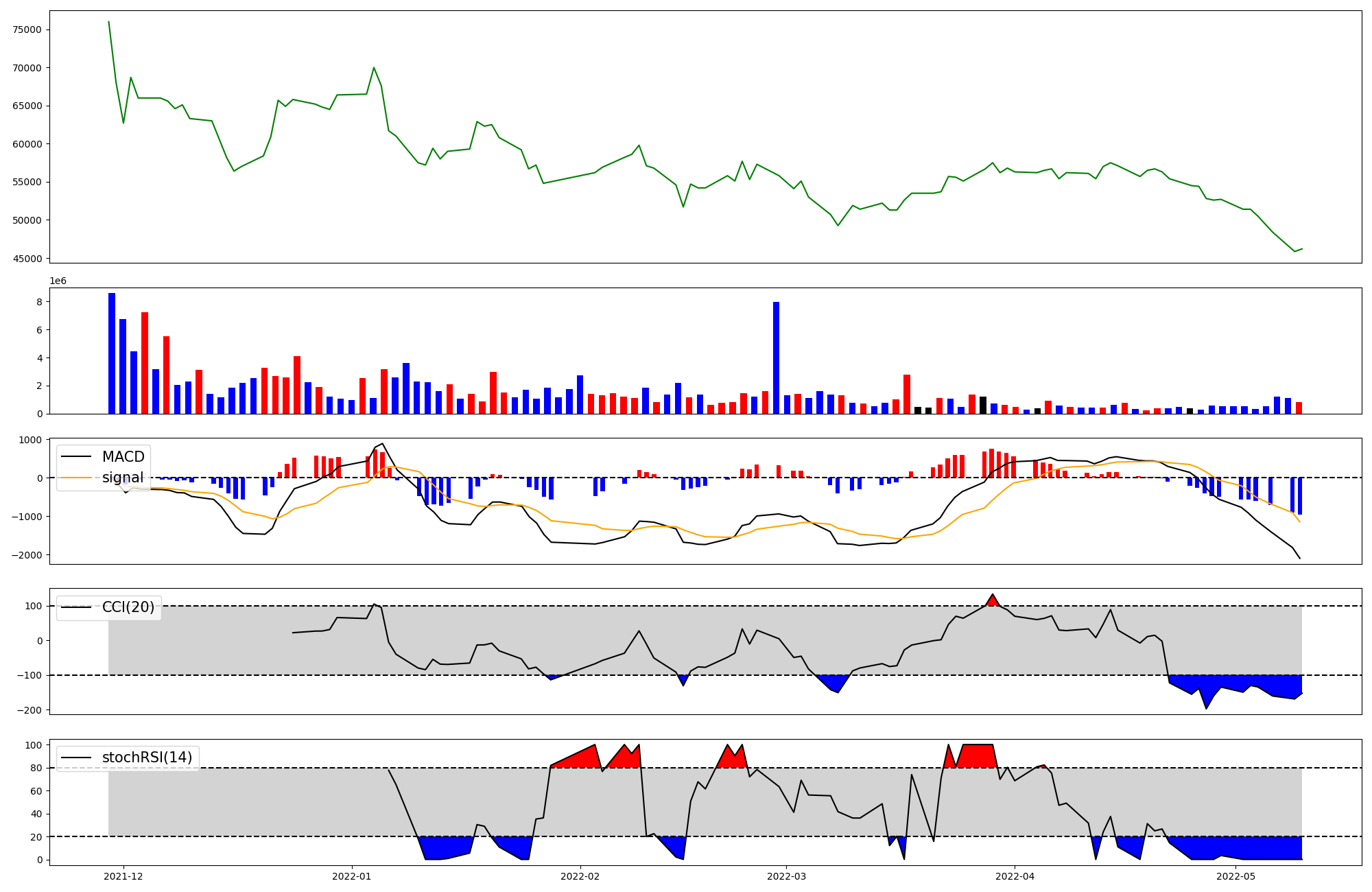Click the CCI(20) legend label
The image size is (1372, 892).
pos(128,607)
